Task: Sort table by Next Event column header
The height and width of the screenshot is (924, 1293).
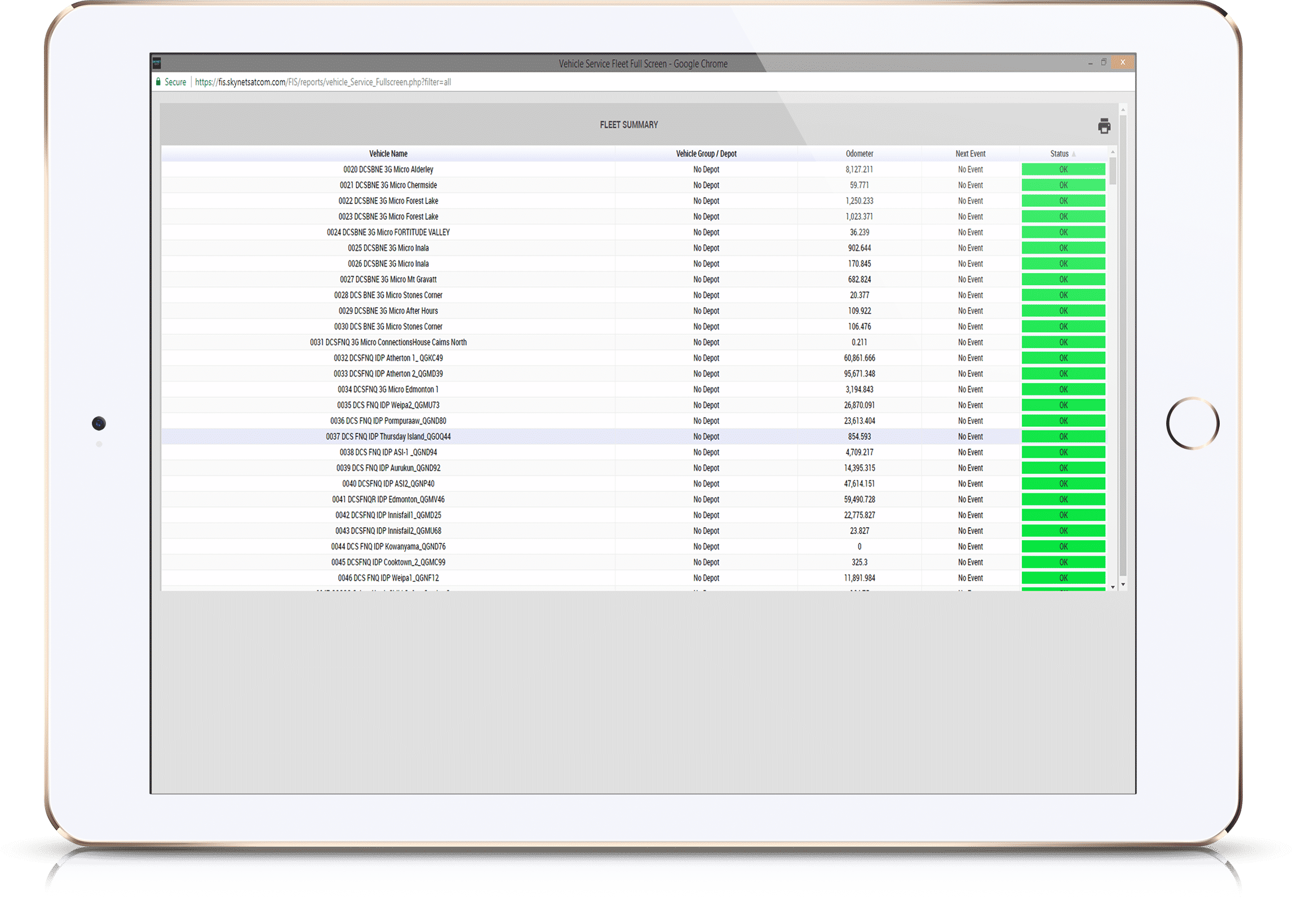Action: coord(970,153)
